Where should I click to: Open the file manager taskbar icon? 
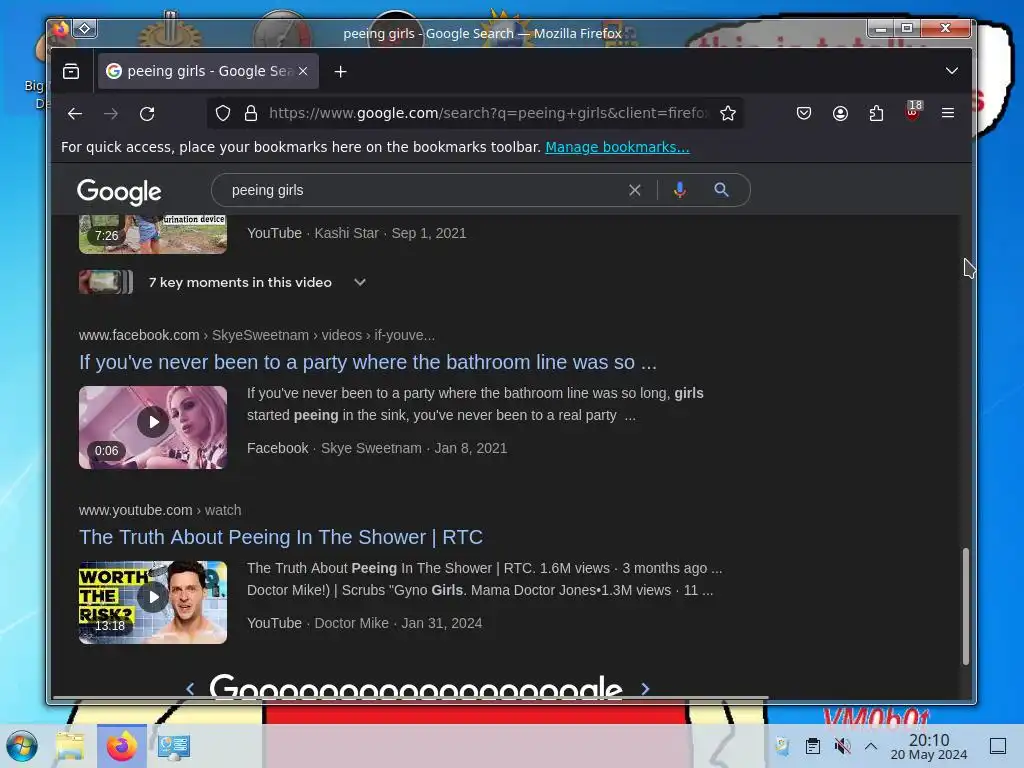click(x=70, y=746)
